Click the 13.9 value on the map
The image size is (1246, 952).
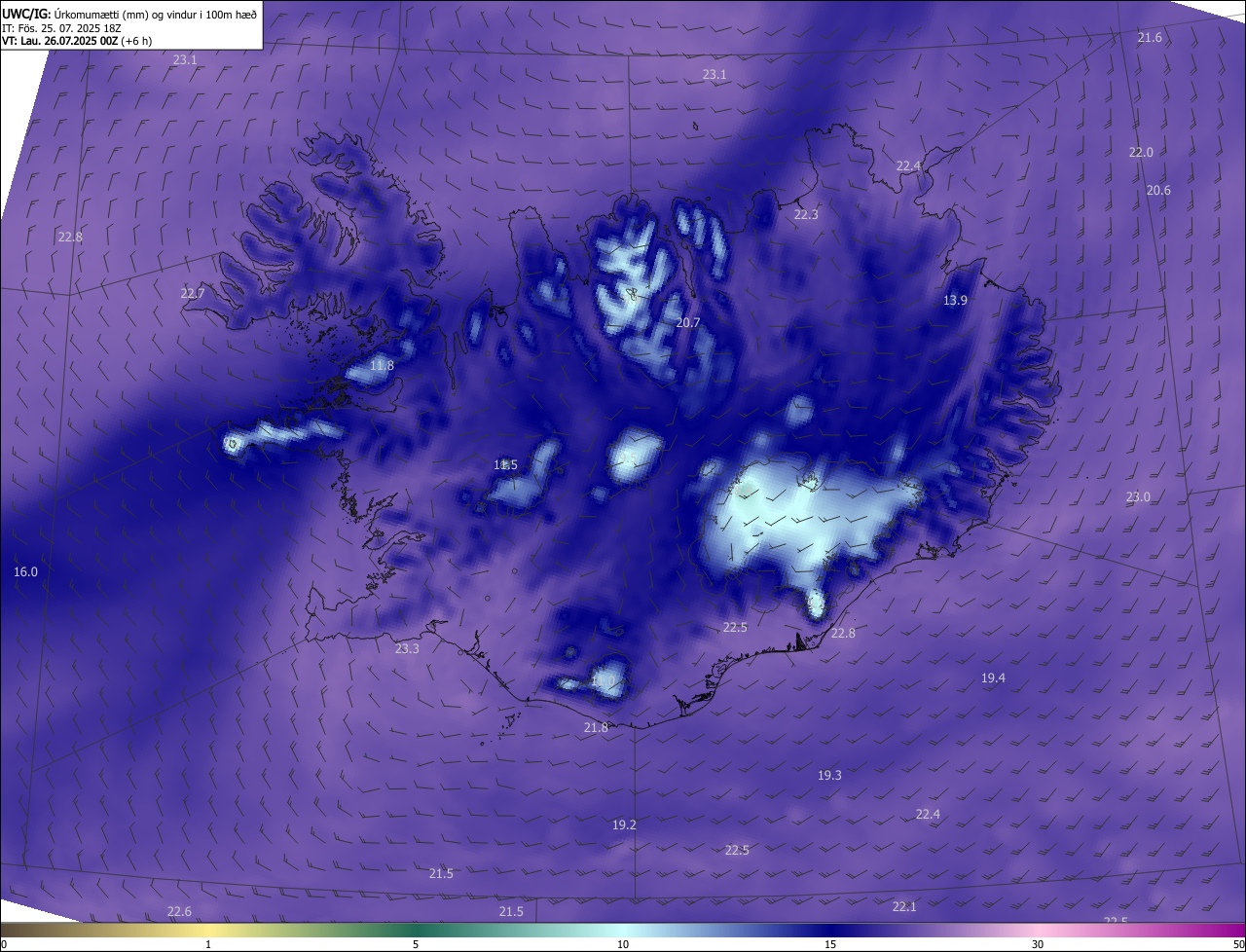pyautogui.click(x=955, y=300)
